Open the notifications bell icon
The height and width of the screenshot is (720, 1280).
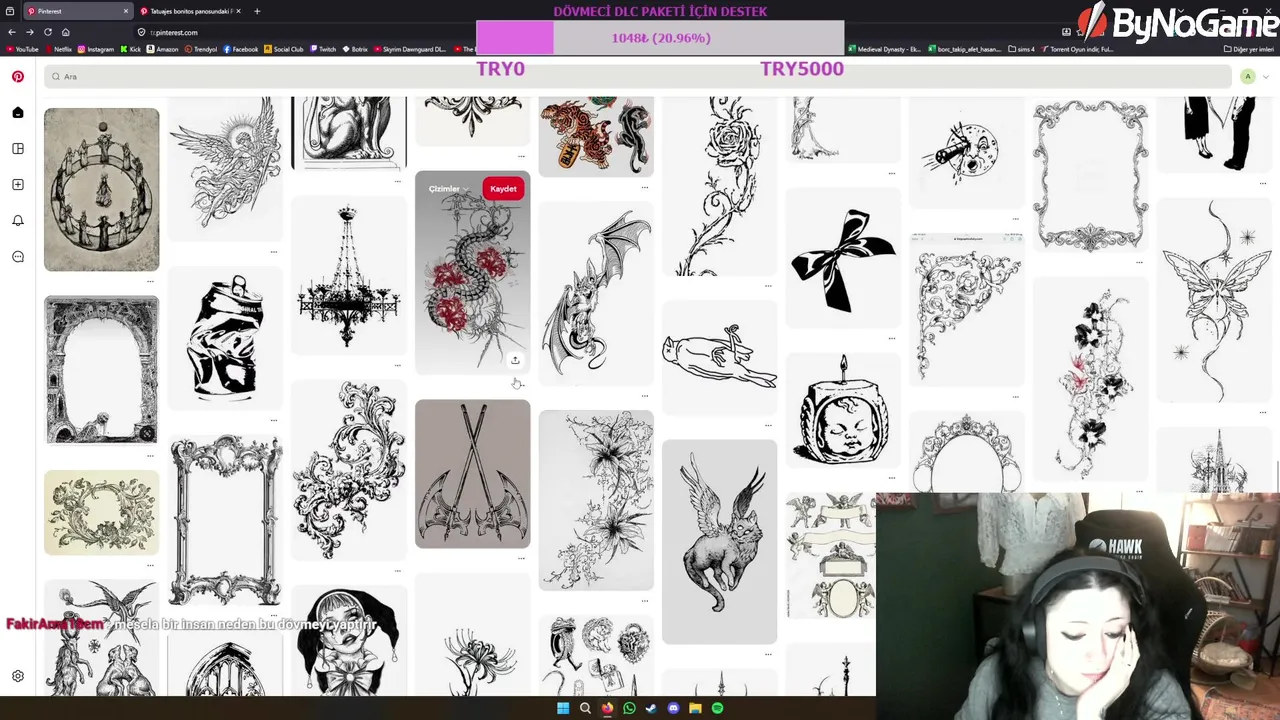coord(18,221)
